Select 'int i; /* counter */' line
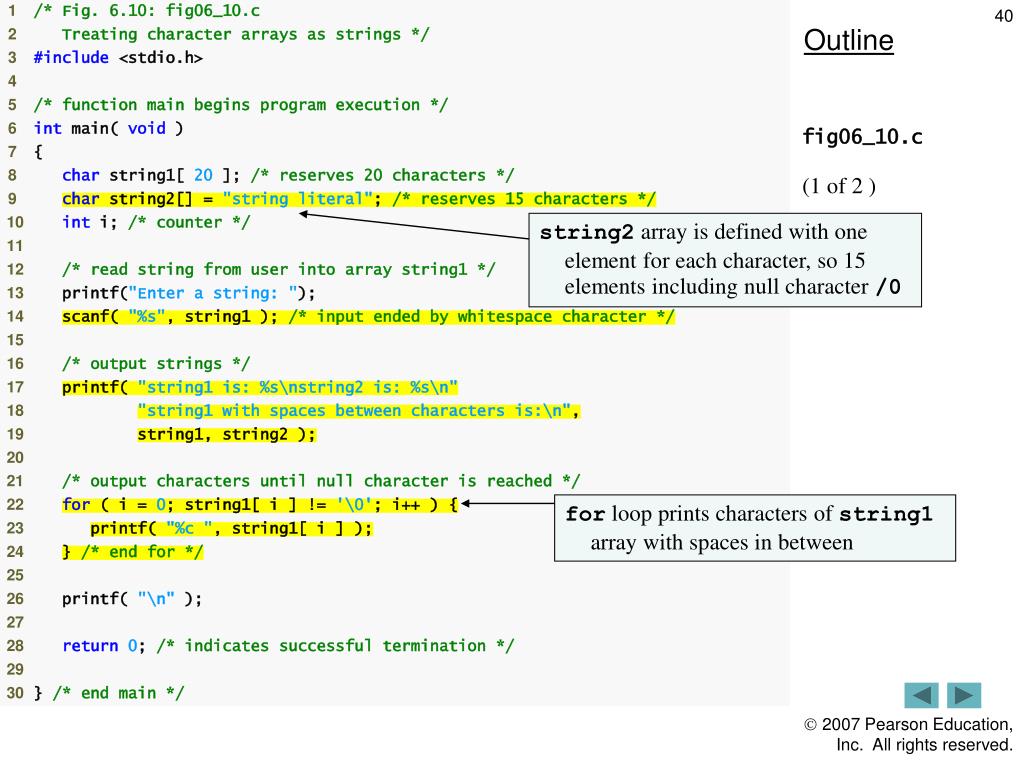Image resolution: width=1024 pixels, height=768 pixels. pos(155,222)
